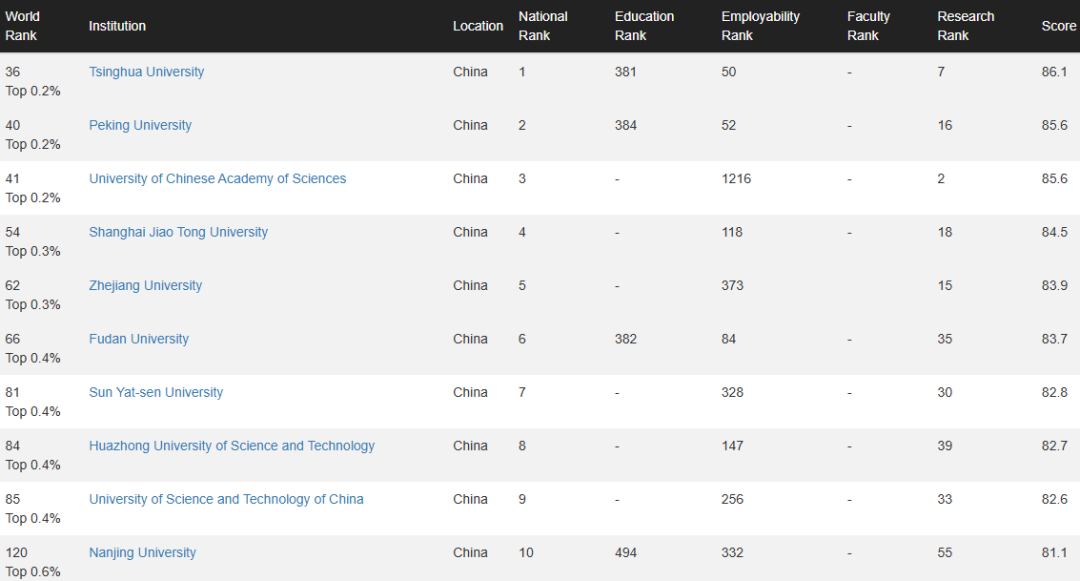Open University of Science and Technology of China link
Viewport: 1080px width, 581px height.
point(226,499)
